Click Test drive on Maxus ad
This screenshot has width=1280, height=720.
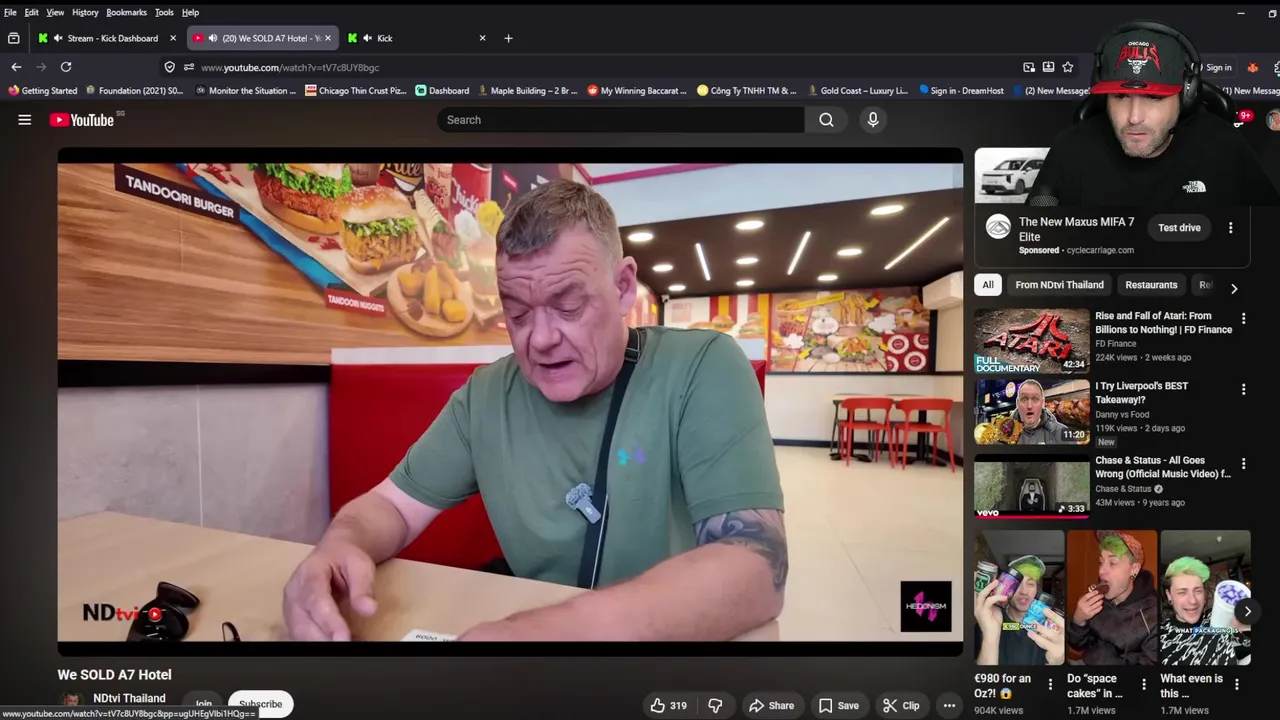1179,228
